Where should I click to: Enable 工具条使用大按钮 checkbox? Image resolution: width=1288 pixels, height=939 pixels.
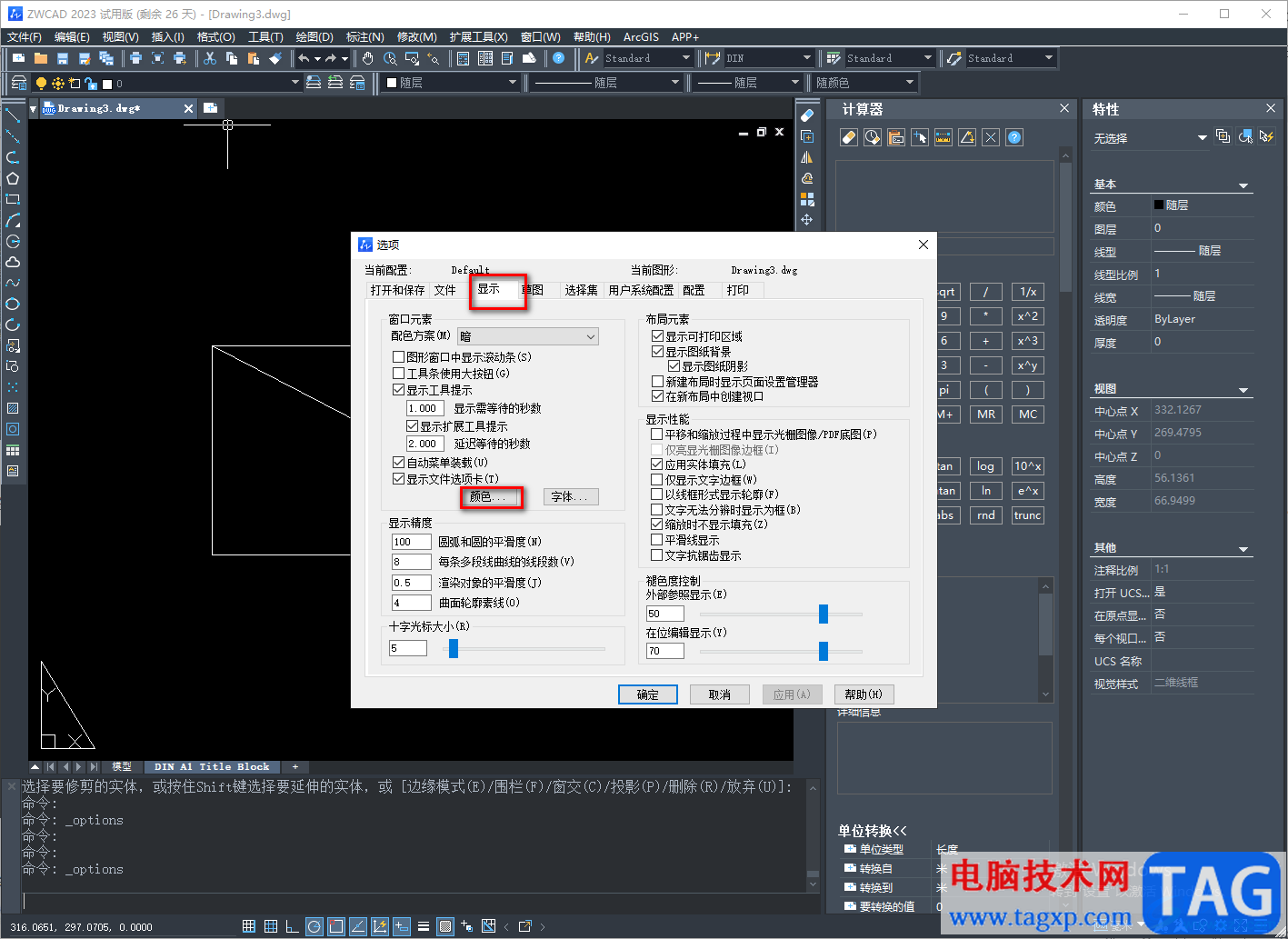coord(398,374)
